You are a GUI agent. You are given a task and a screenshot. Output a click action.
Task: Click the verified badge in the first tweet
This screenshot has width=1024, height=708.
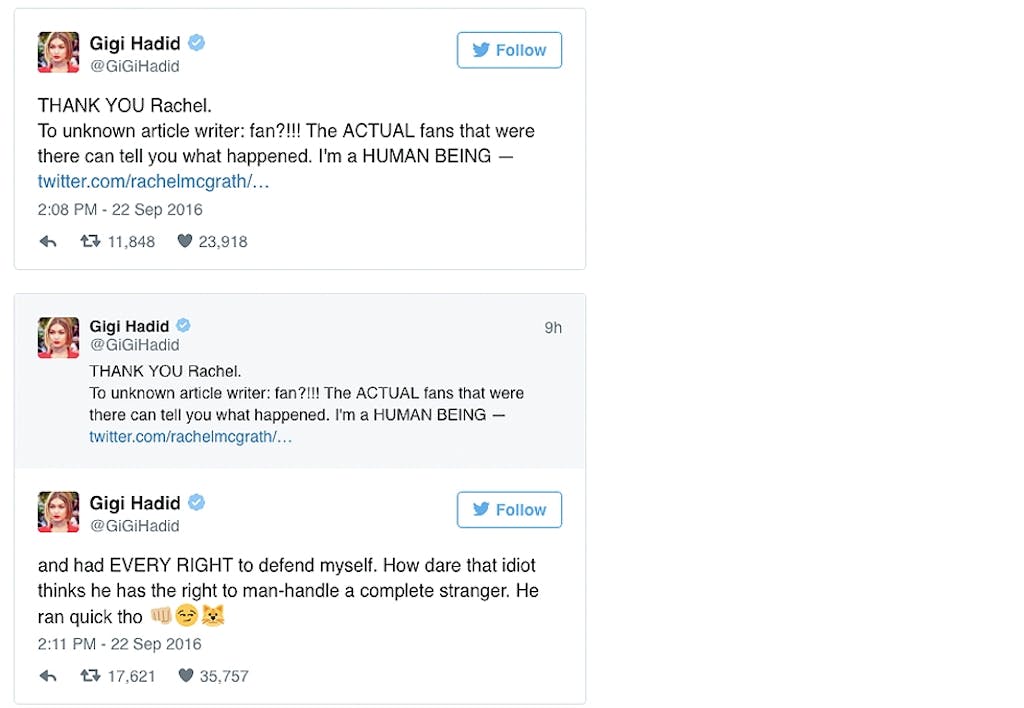[x=197, y=43]
